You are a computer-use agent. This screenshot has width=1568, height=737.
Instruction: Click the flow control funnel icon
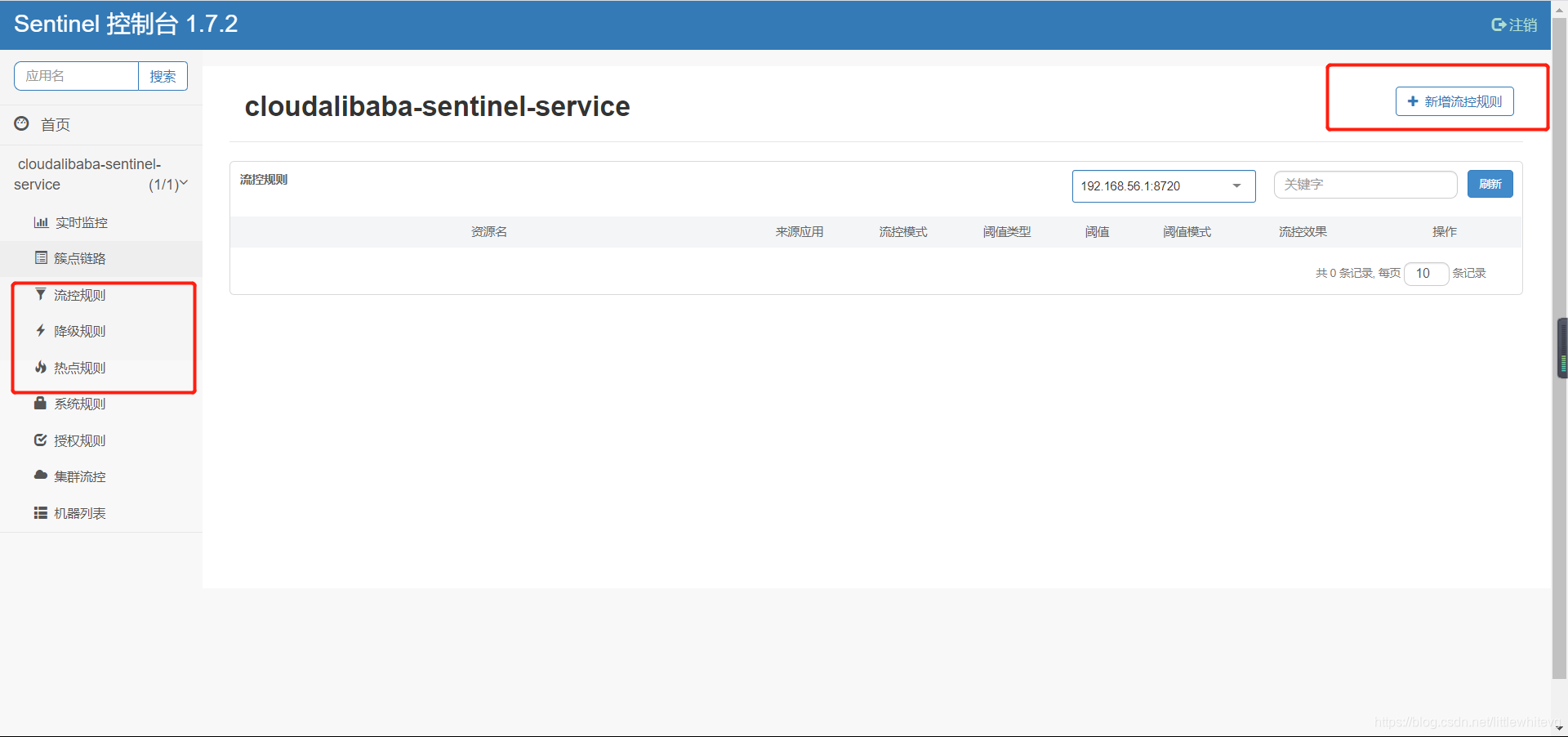coord(41,294)
